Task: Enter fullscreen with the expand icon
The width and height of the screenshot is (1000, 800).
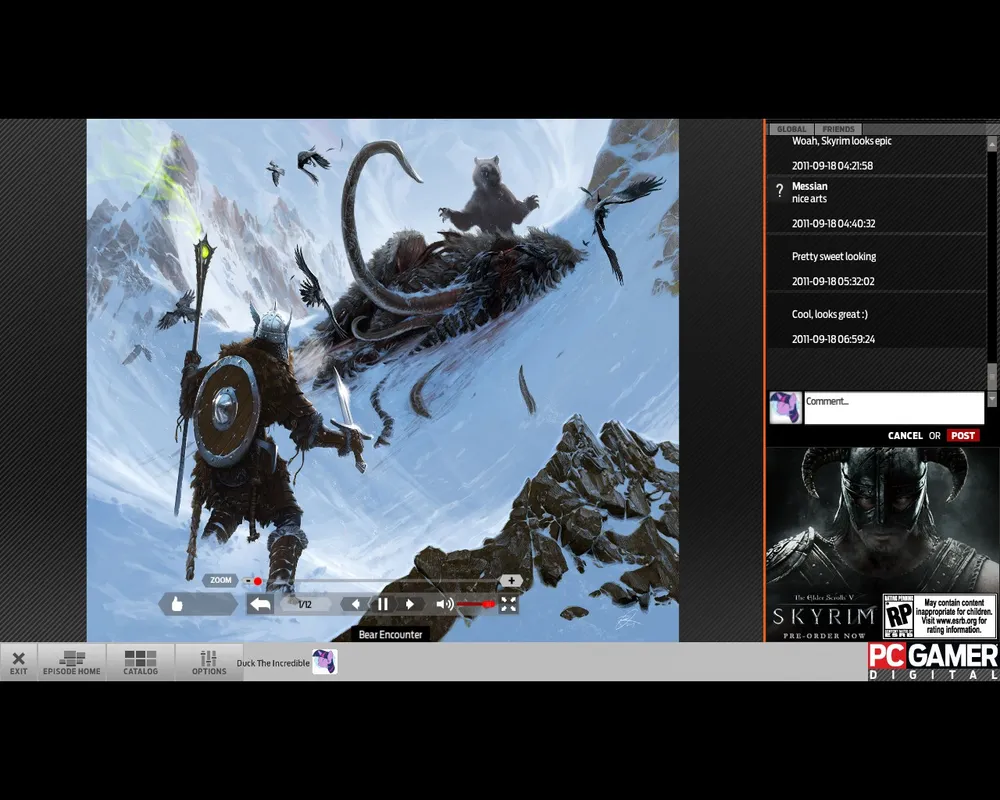Action: click(508, 604)
